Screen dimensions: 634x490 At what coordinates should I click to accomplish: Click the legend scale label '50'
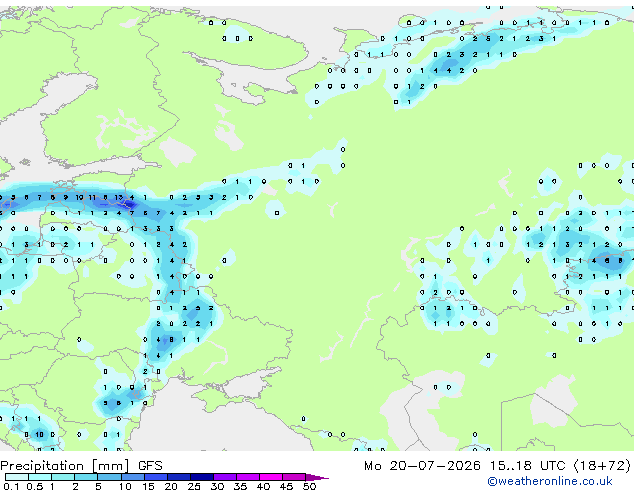[x=310, y=486]
